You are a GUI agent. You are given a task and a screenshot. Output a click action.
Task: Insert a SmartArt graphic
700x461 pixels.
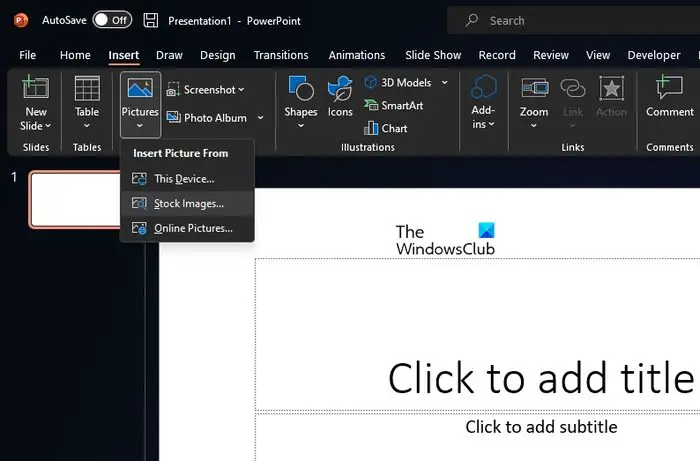(394, 105)
